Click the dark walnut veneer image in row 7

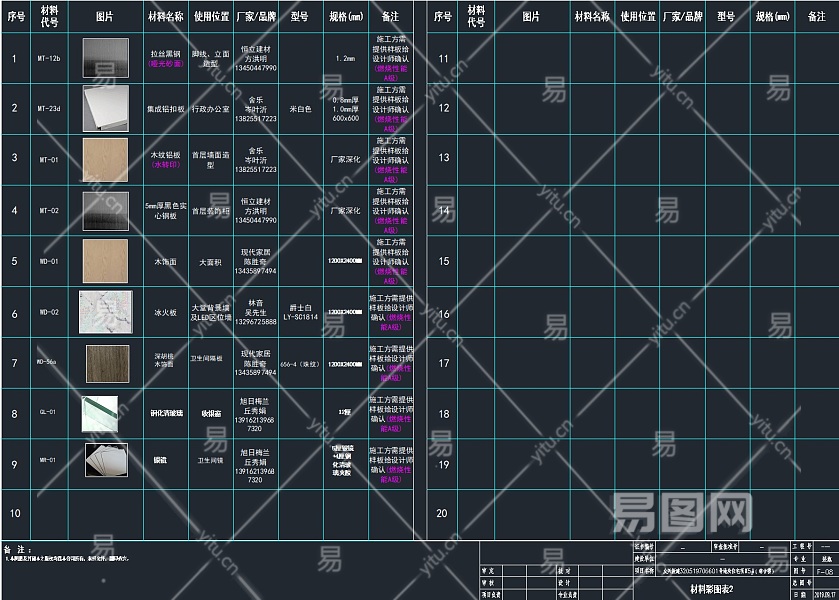click(105, 363)
